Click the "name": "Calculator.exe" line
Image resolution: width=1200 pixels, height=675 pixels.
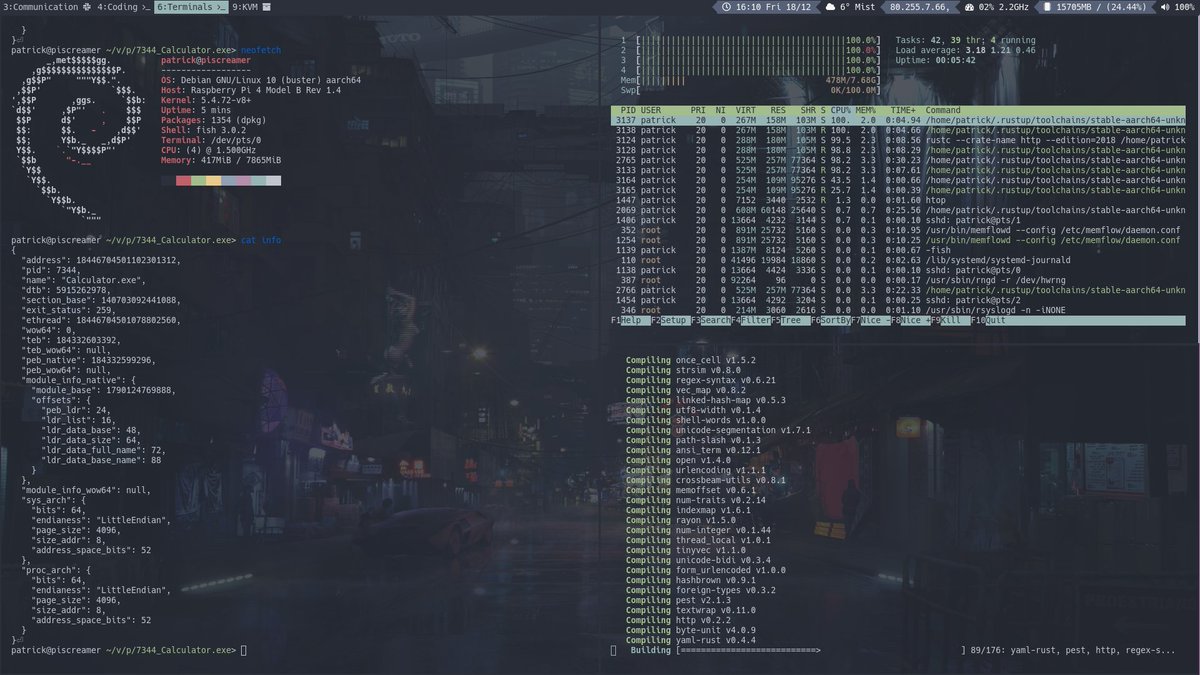pos(82,280)
